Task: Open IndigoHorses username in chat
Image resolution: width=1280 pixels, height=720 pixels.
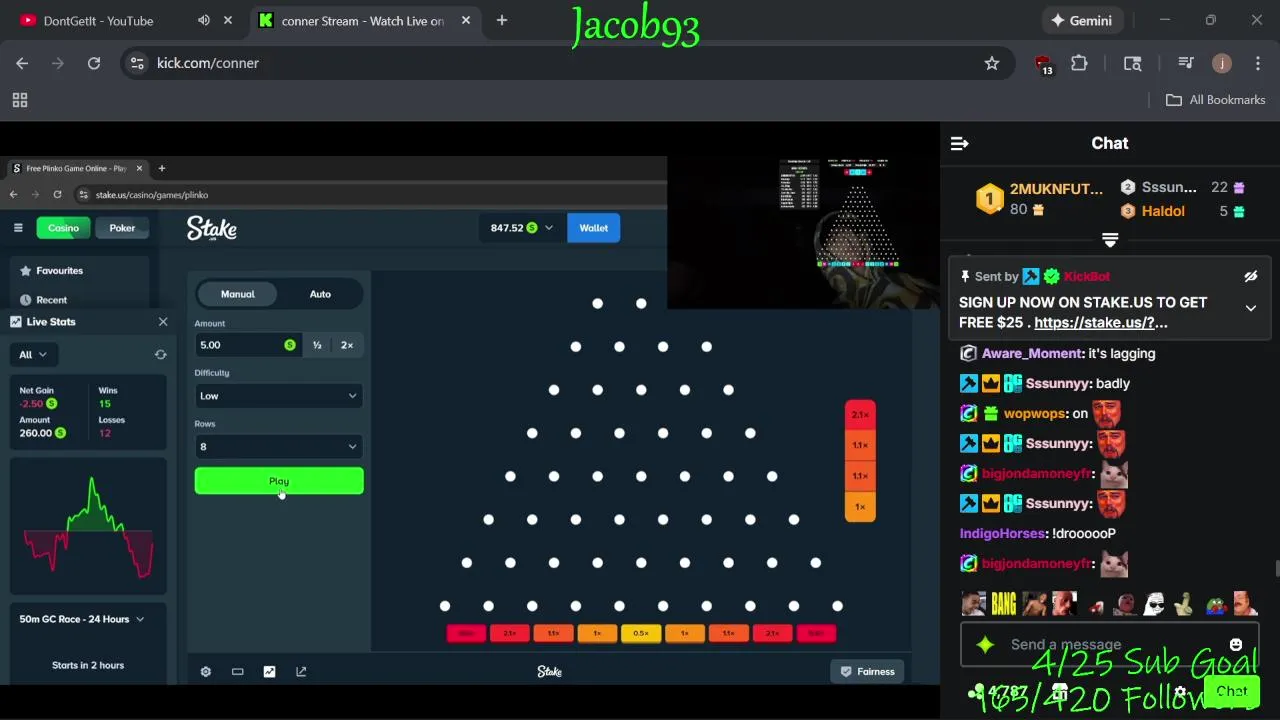Action: (x=1003, y=533)
